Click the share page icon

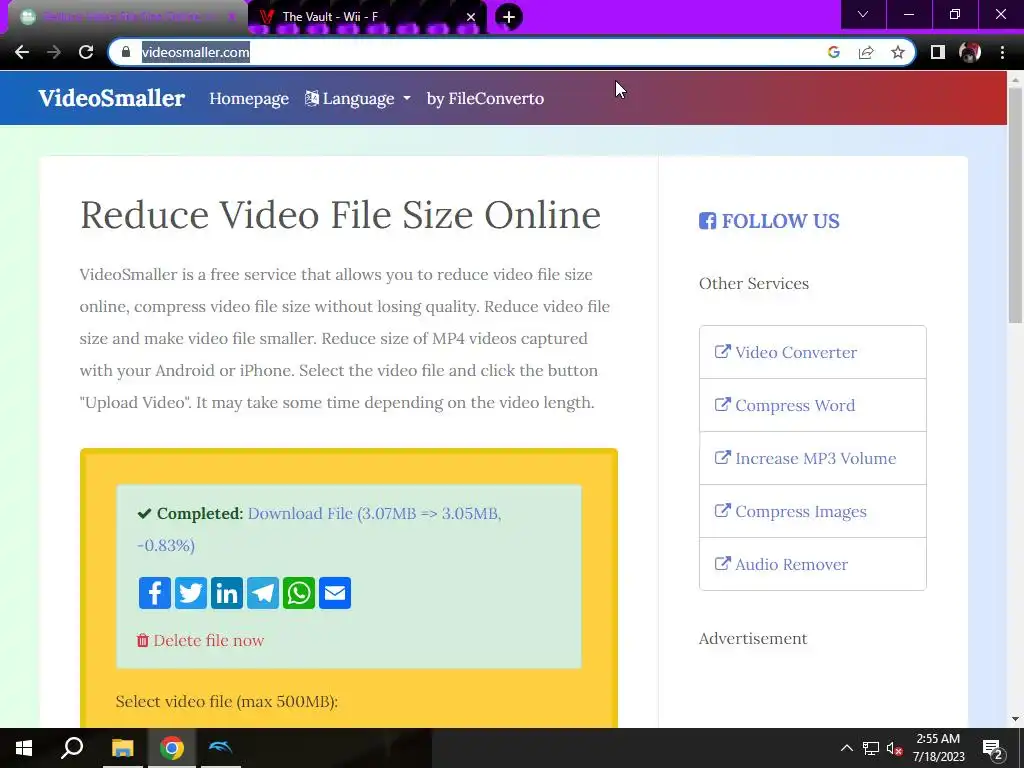click(x=866, y=52)
